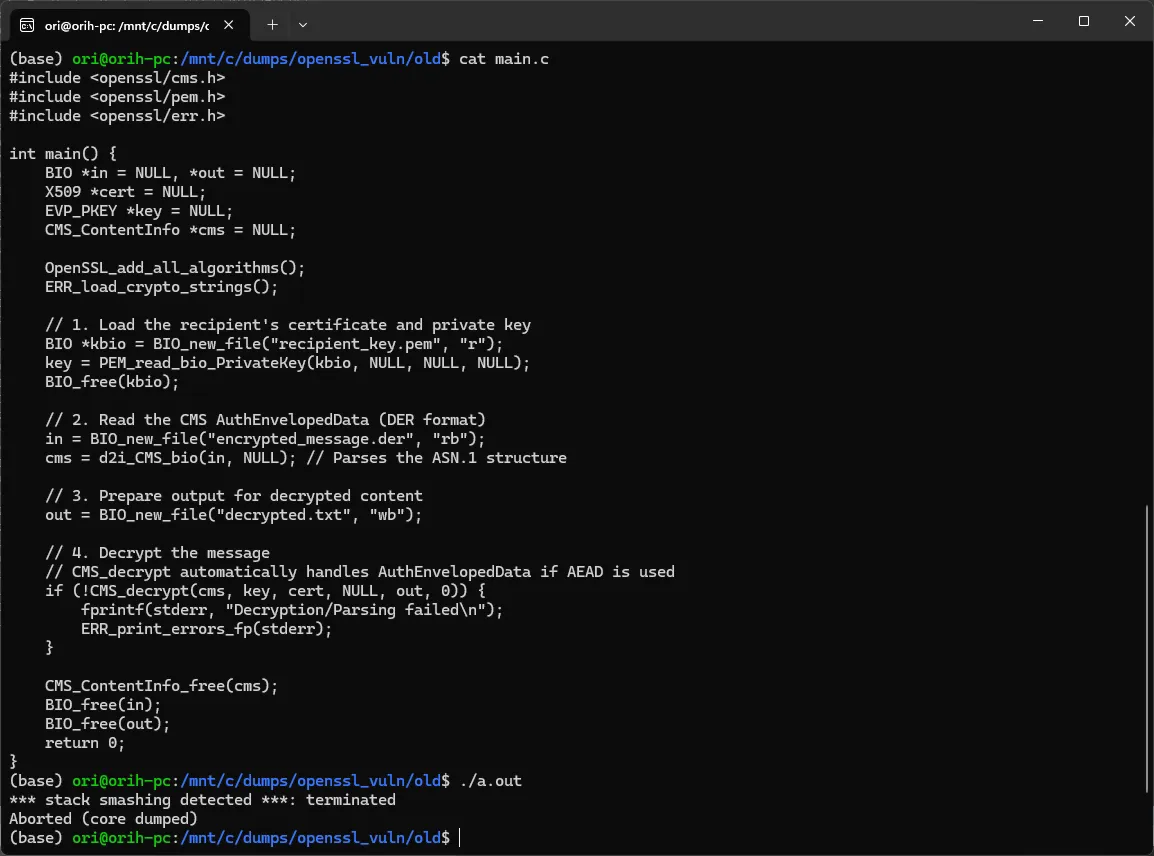The image size is (1154, 856).
Task: Click the terminal icon on the active tab
Action: coord(27,25)
